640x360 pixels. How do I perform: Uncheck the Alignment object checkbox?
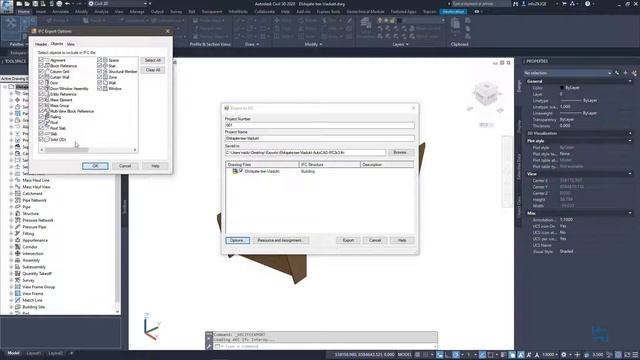[x=41, y=60]
